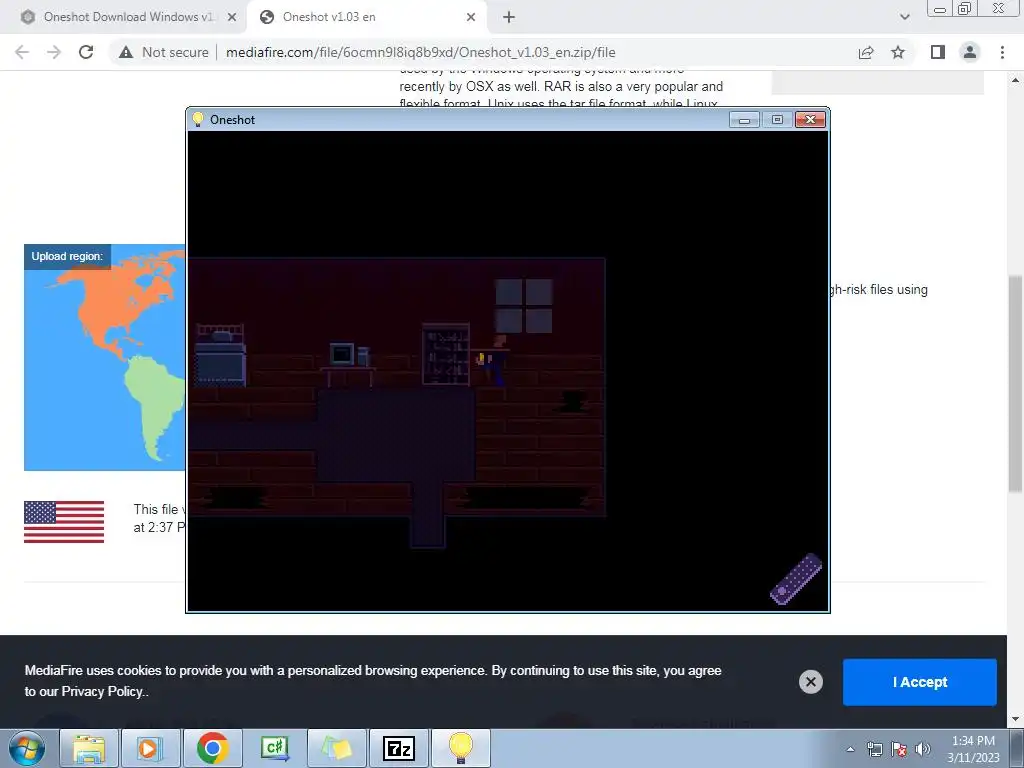Click the lightbulb icon in Oneshot title bar
This screenshot has width=1024, height=768.
(x=198, y=120)
